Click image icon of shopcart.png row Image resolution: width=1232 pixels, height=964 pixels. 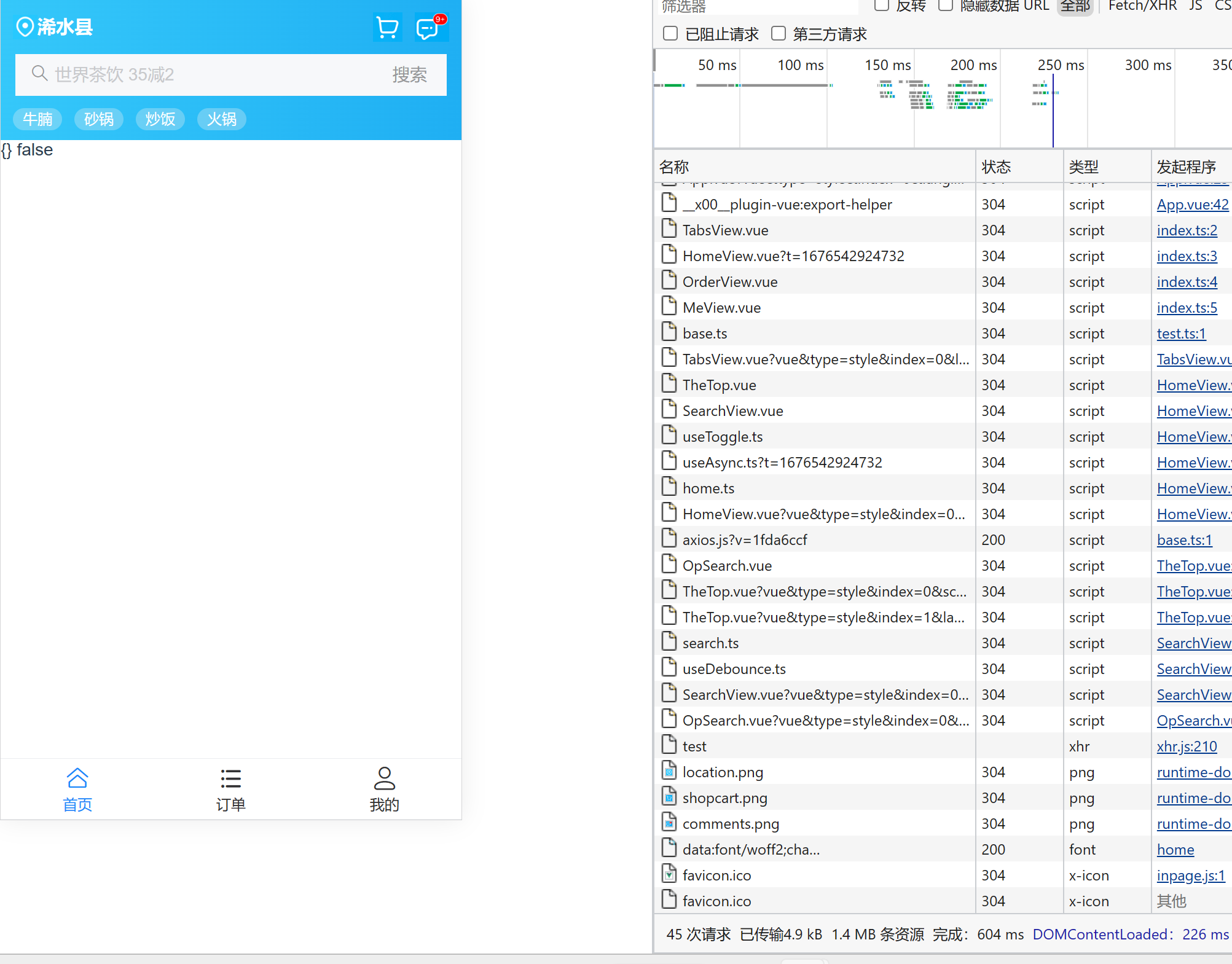(x=669, y=796)
